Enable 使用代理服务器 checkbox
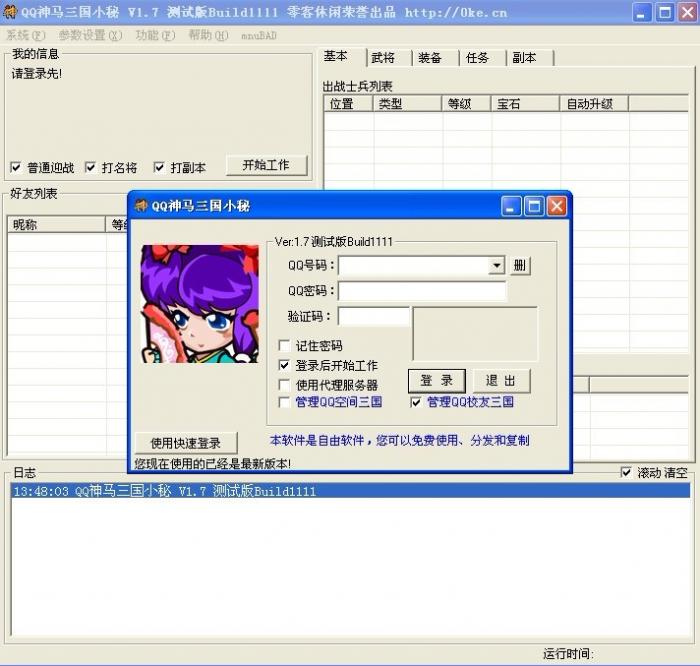 coord(284,385)
